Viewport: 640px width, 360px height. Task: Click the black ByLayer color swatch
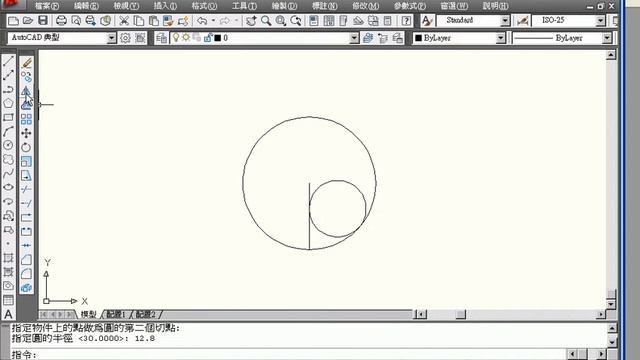click(x=418, y=38)
